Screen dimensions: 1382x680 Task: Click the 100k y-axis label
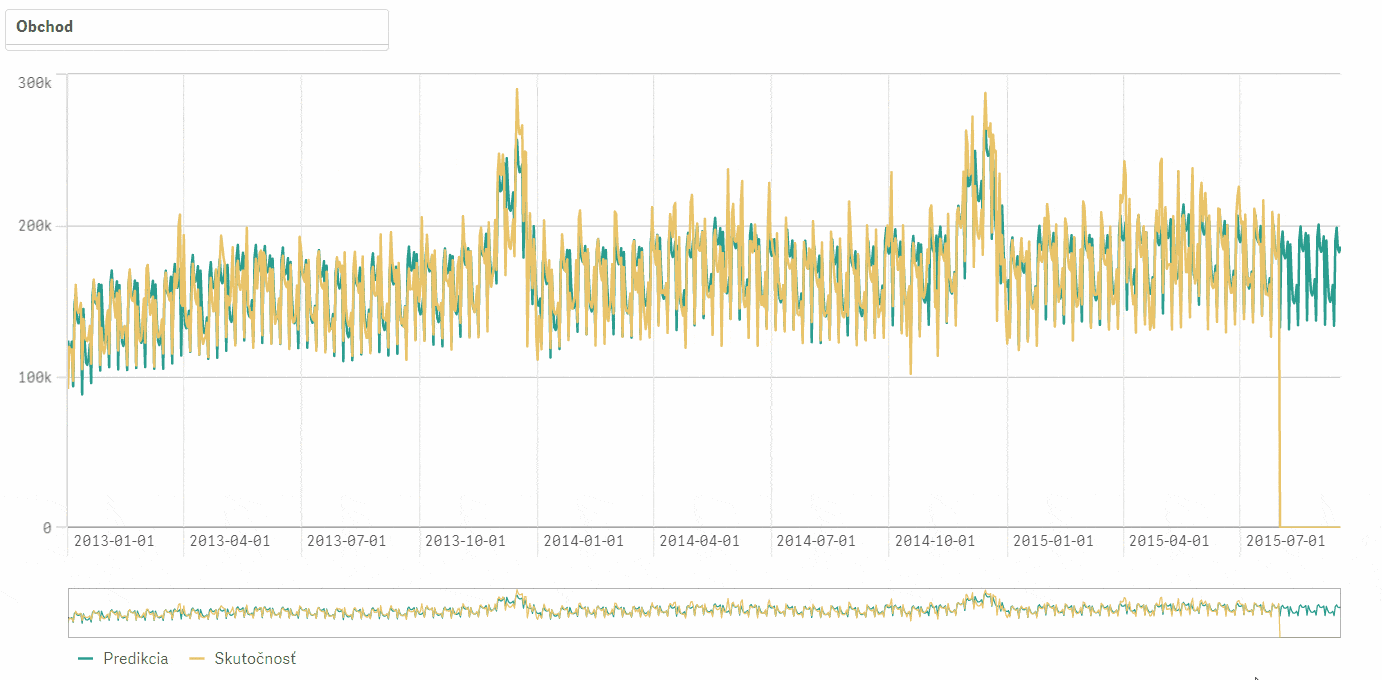tap(35, 377)
